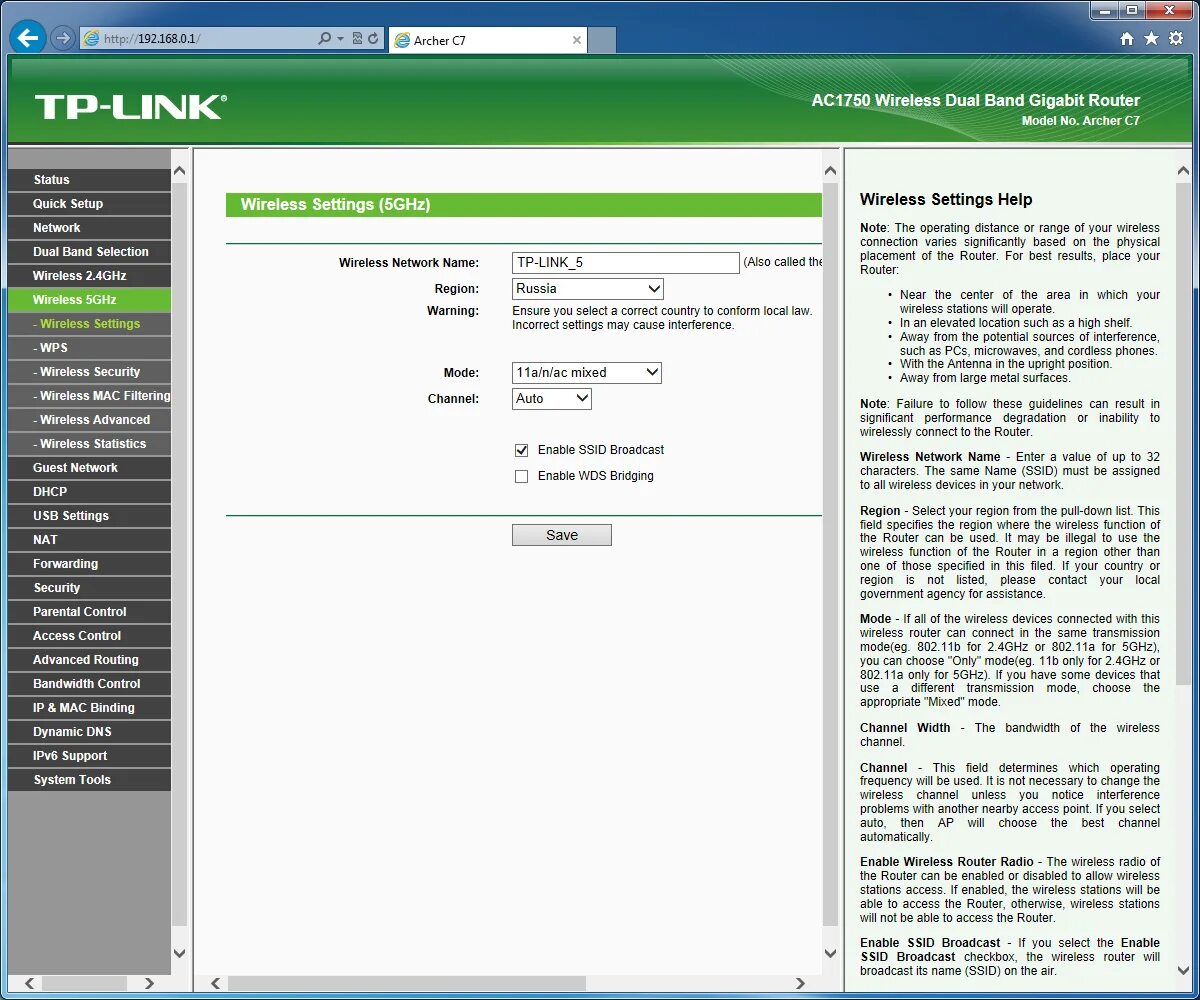This screenshot has height=1000, width=1200.
Task: Open Wireless MAC Filtering submenu item
Action: (89, 396)
